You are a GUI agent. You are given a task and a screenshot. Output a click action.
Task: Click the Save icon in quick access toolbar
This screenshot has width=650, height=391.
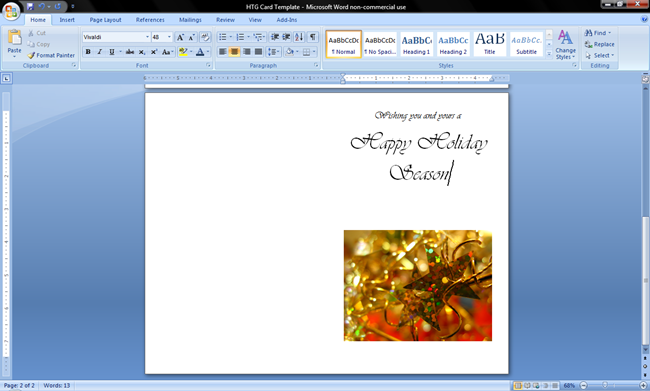point(30,7)
